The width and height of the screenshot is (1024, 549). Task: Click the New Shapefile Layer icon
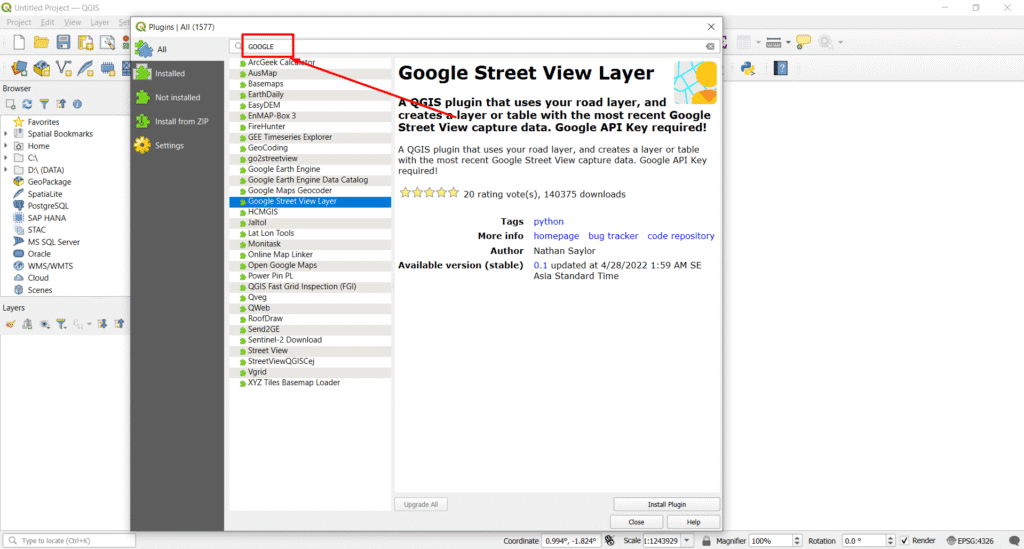(63, 68)
